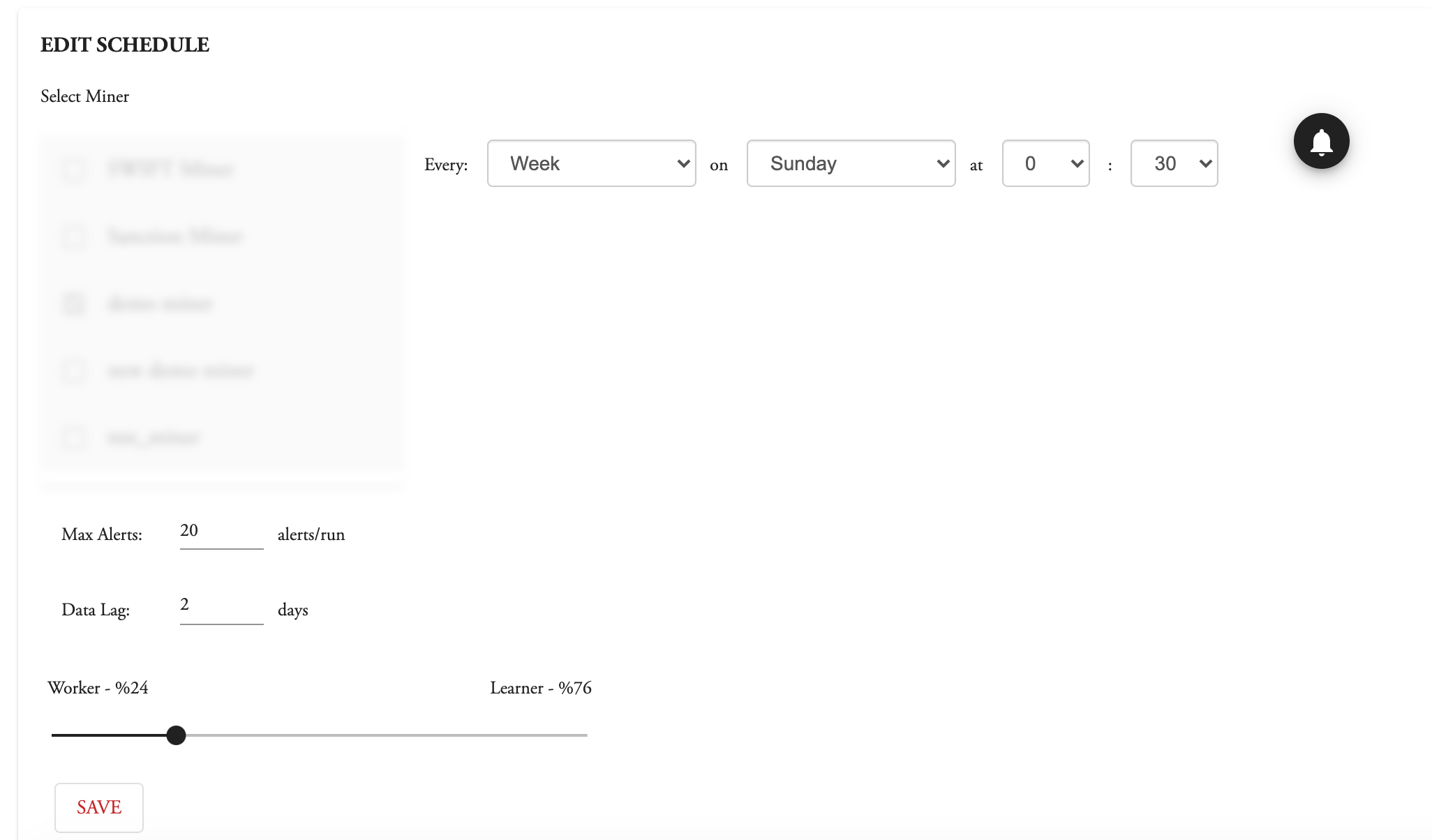Enable the fourth miner checkbox in the list

point(75,370)
